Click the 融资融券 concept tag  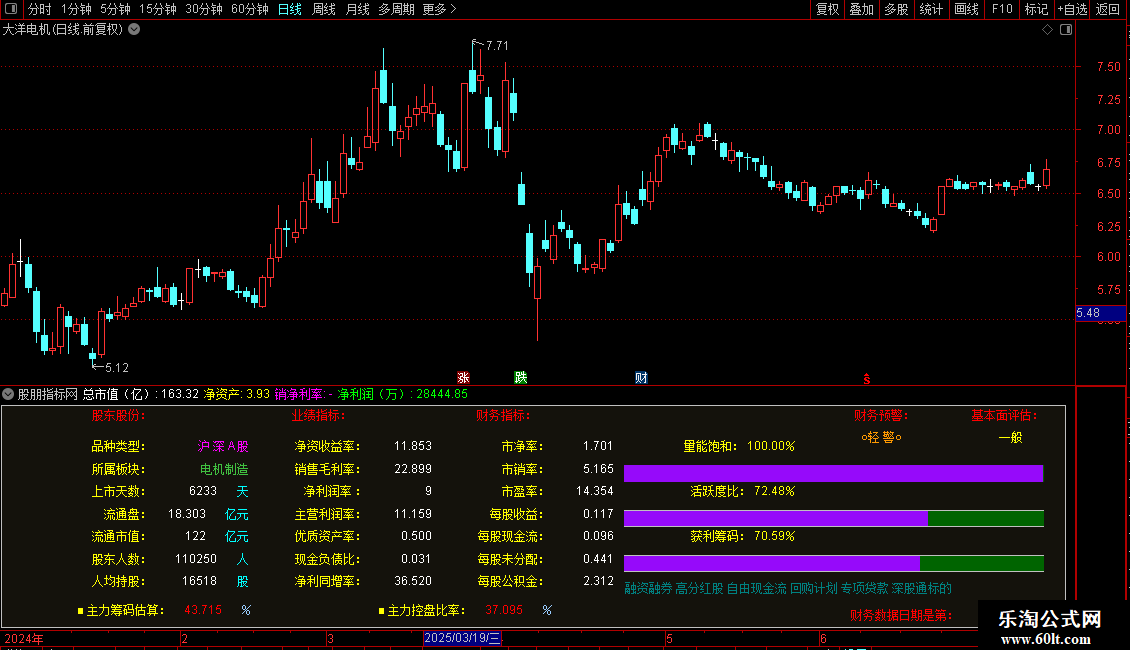(x=648, y=589)
